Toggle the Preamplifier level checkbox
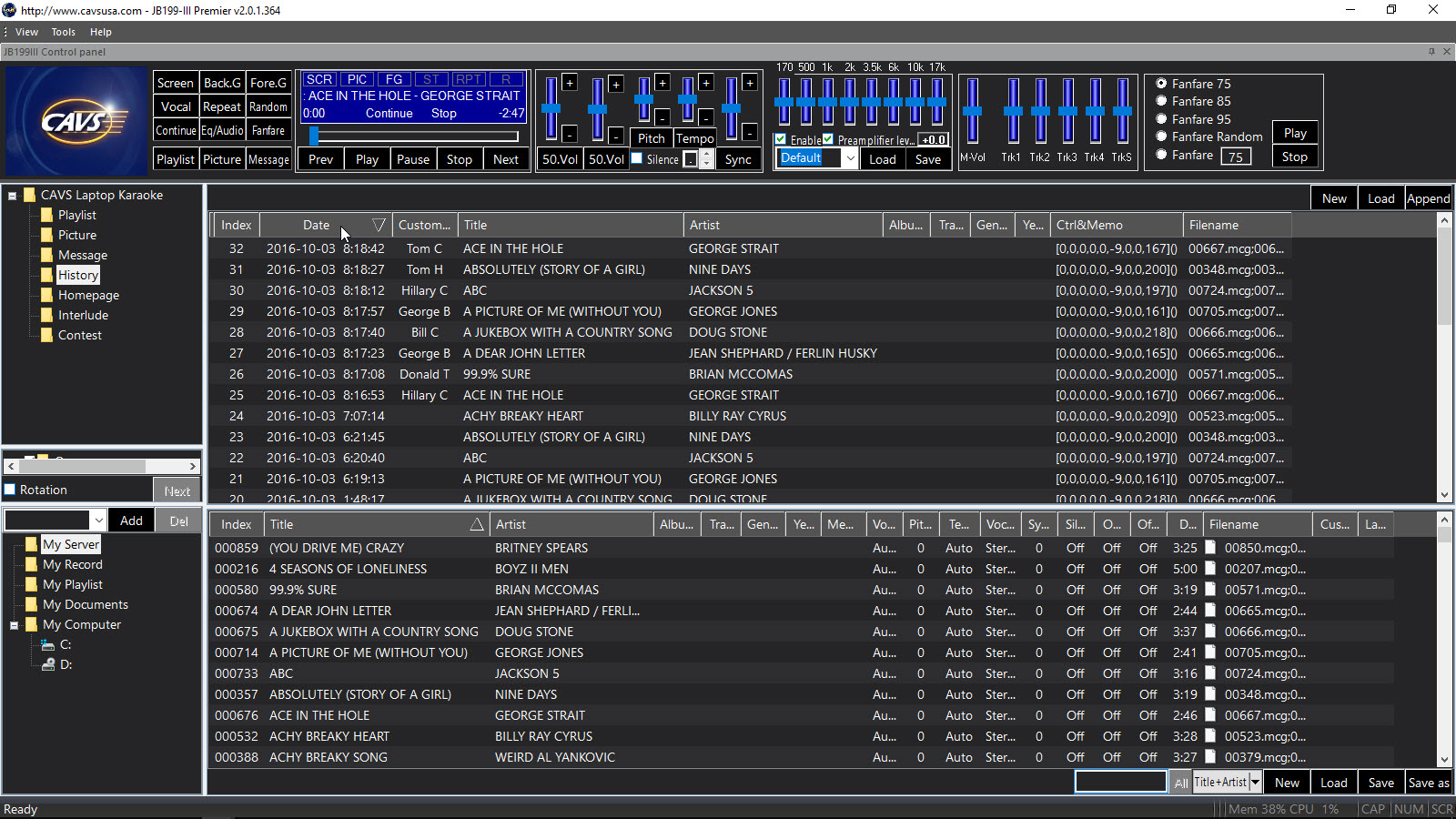The image size is (1456, 819). coord(828,139)
